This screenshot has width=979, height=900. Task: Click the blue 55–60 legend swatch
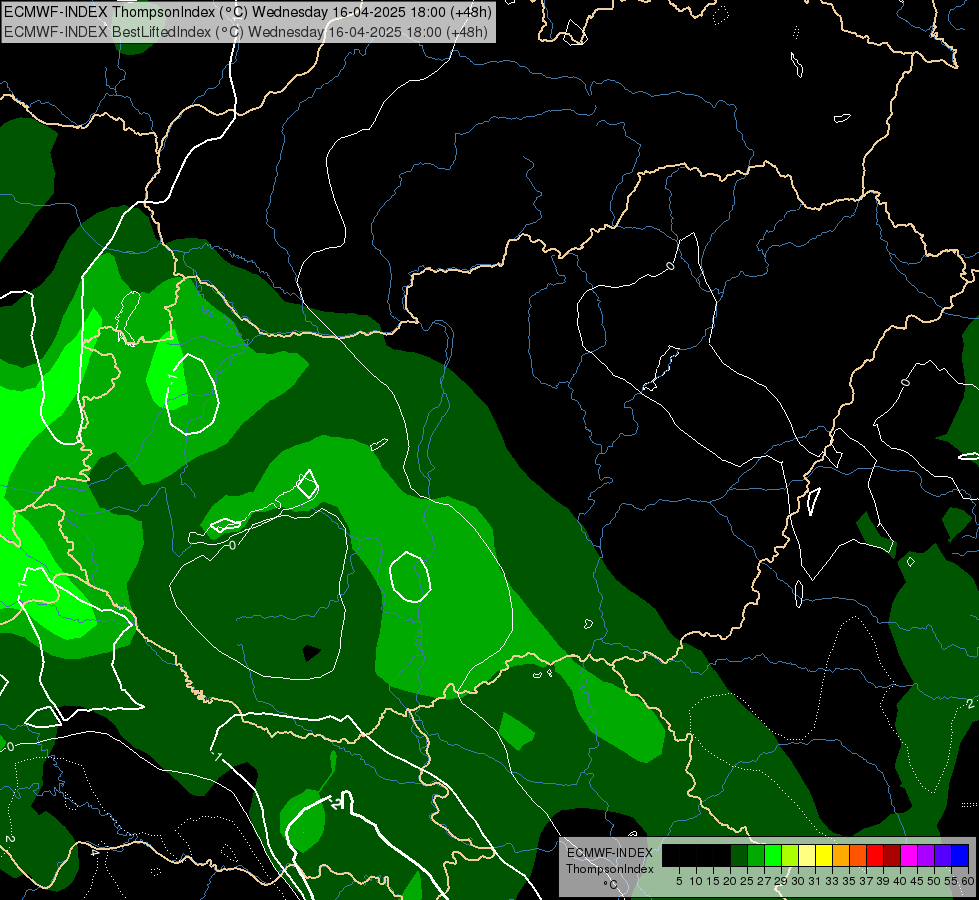pos(960,855)
